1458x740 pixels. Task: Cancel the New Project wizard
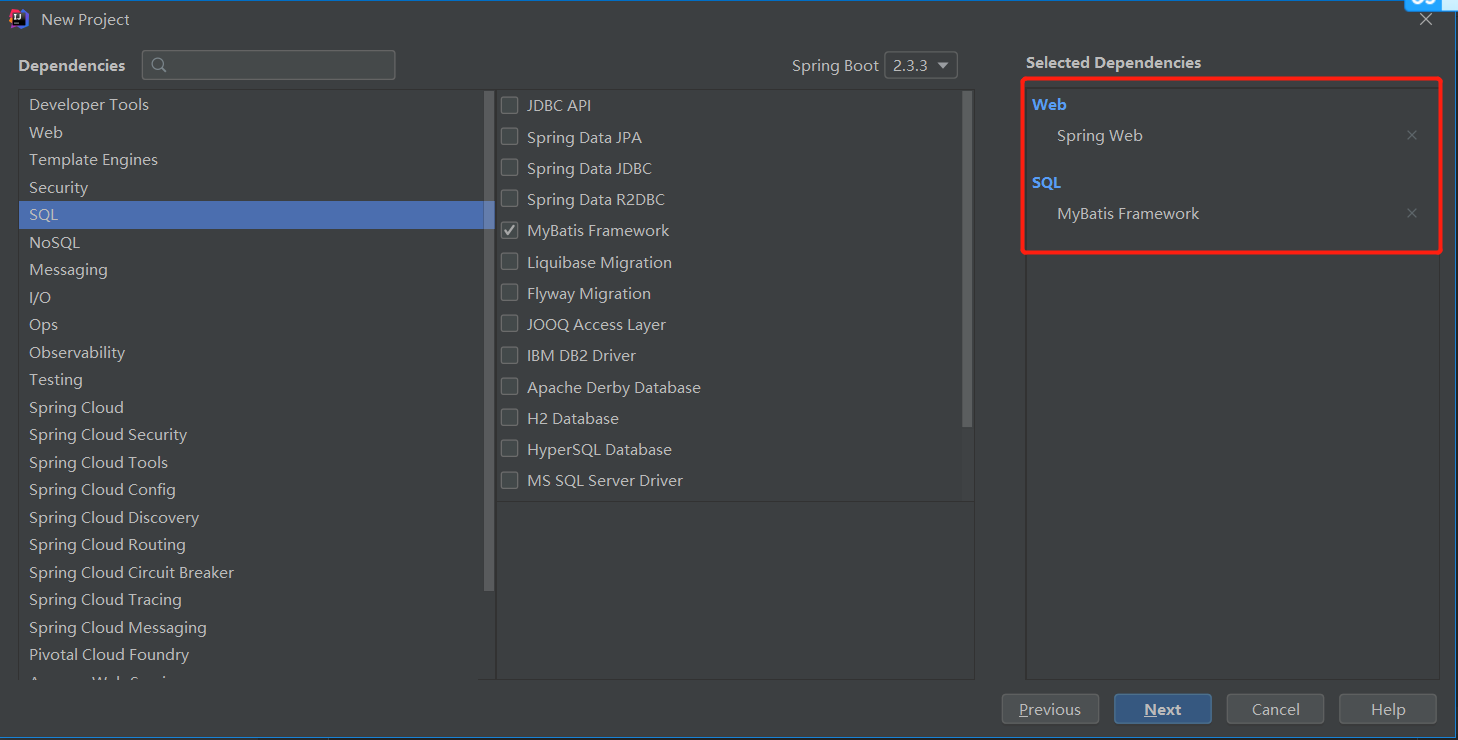(1276, 709)
